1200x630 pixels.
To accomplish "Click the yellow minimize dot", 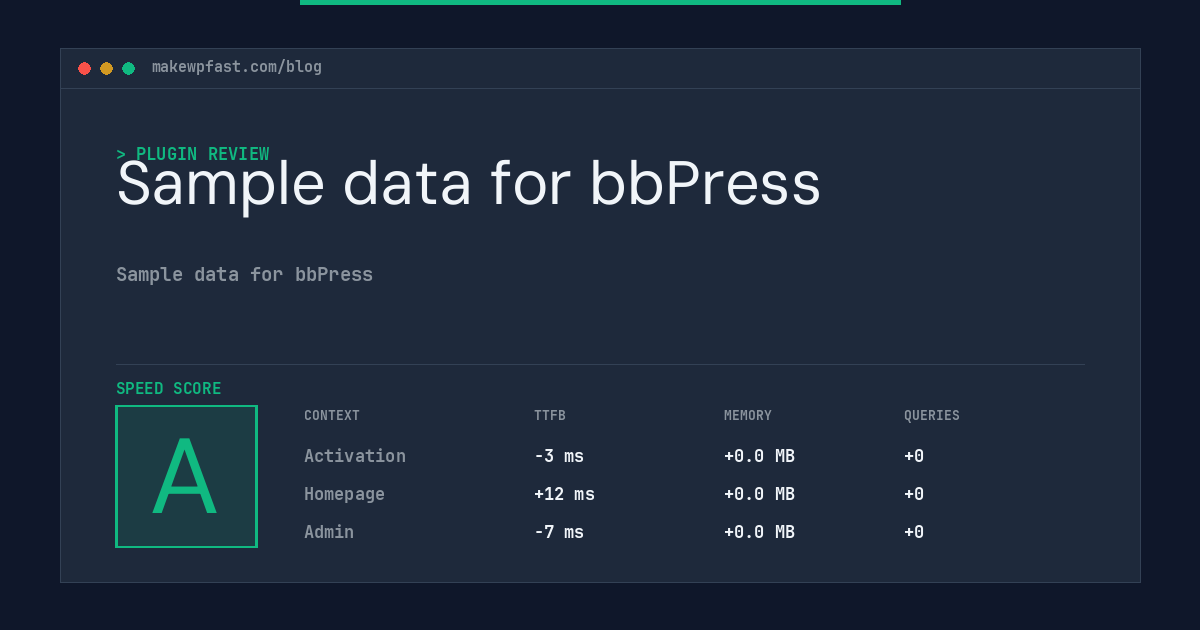I will (x=106, y=68).
